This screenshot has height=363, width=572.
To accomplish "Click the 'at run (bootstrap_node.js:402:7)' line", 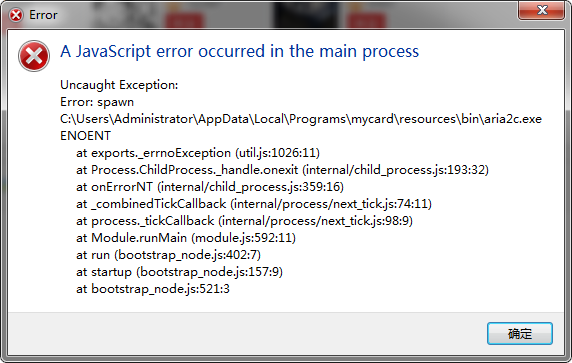I will click(169, 255).
